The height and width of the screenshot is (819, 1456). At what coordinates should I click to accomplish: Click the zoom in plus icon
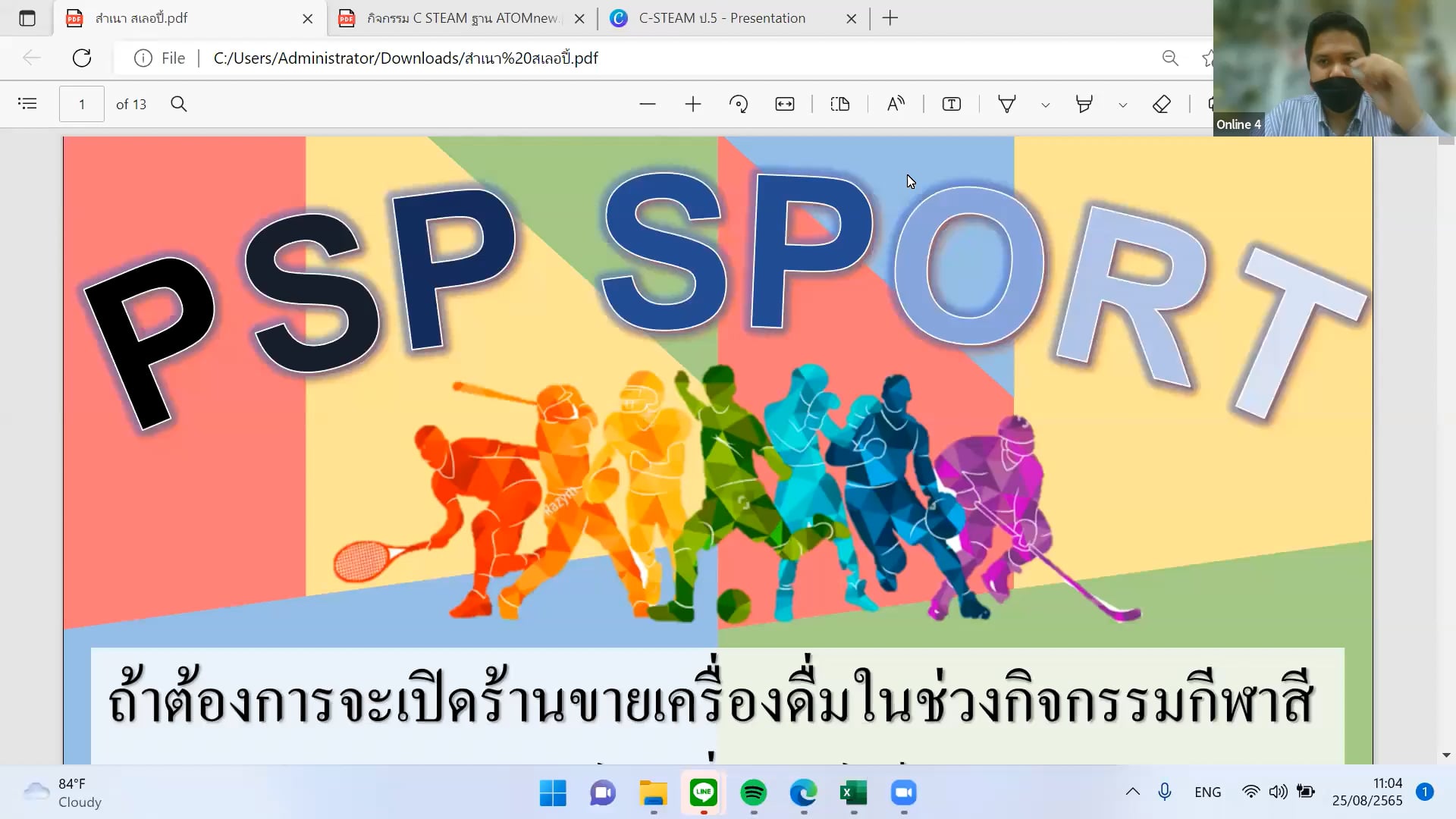(x=692, y=104)
